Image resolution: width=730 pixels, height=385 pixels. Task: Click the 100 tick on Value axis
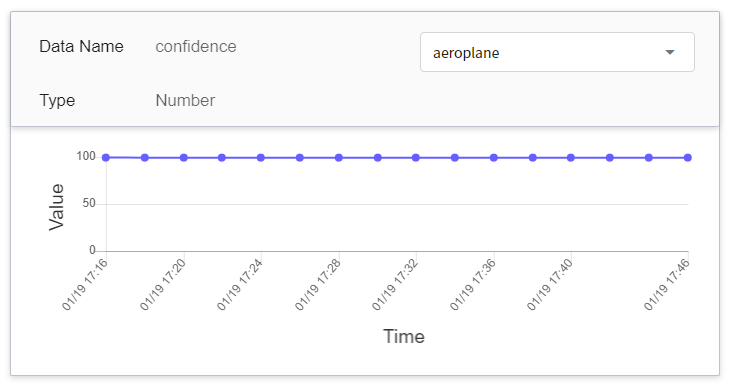pos(86,156)
